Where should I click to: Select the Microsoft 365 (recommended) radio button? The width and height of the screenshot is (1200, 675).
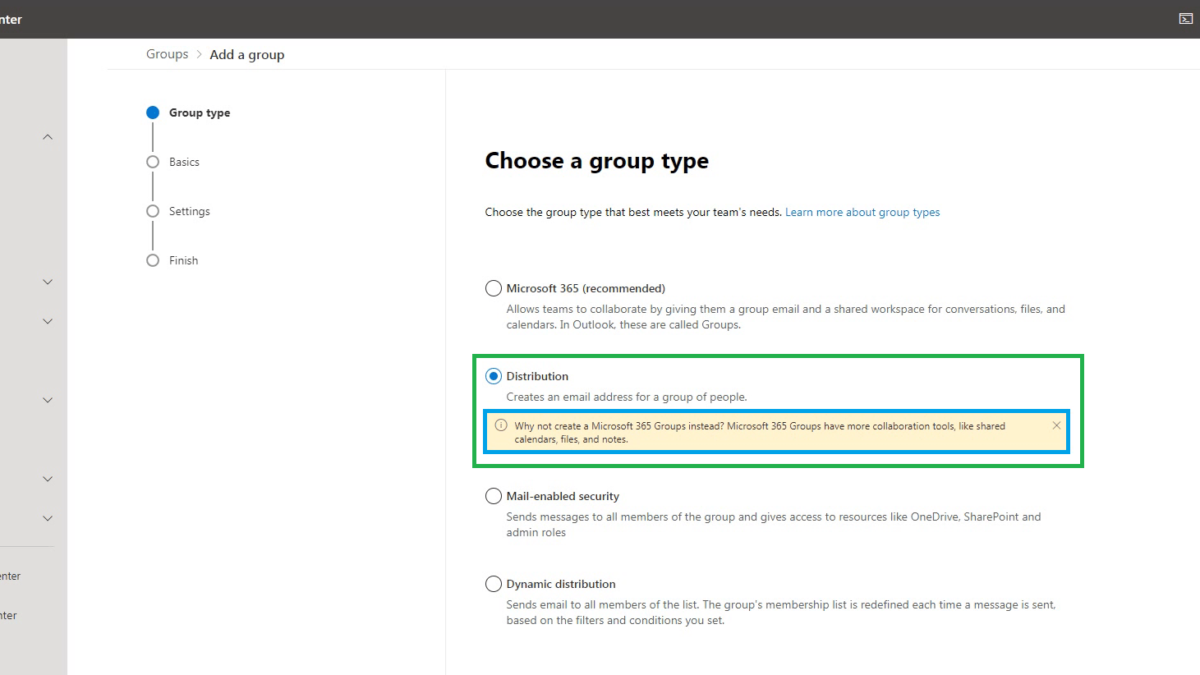click(493, 288)
